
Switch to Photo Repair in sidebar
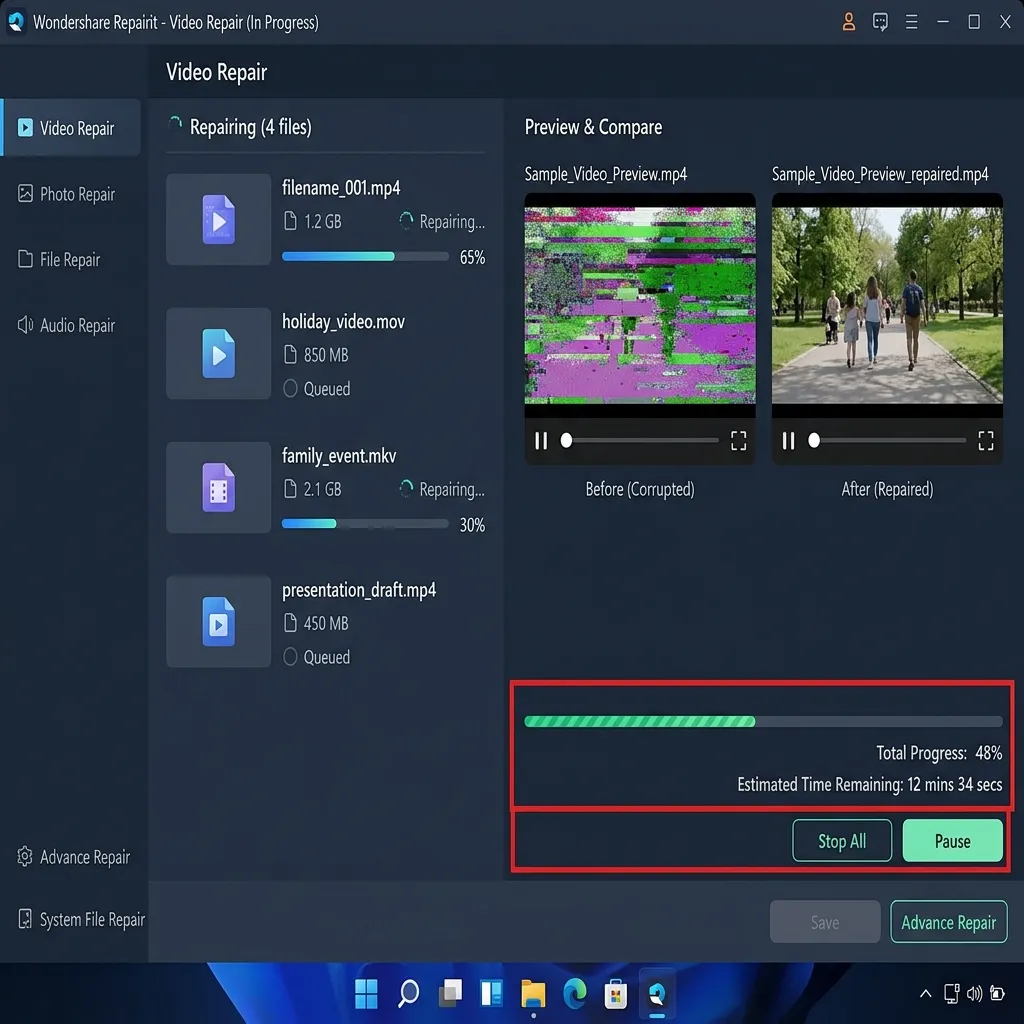pyautogui.click(x=67, y=194)
